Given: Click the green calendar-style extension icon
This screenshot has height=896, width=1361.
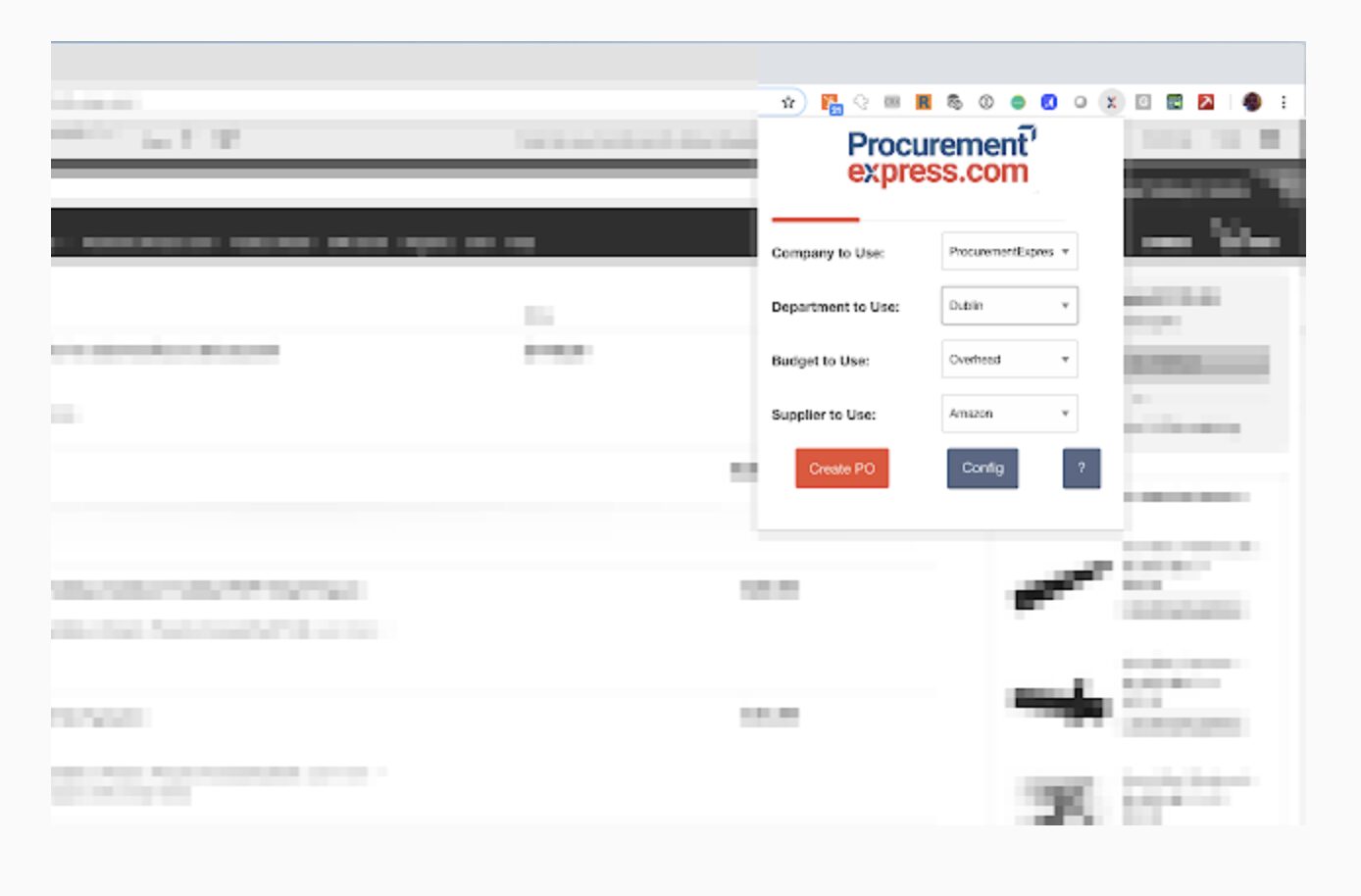Looking at the screenshot, I should (x=1175, y=102).
